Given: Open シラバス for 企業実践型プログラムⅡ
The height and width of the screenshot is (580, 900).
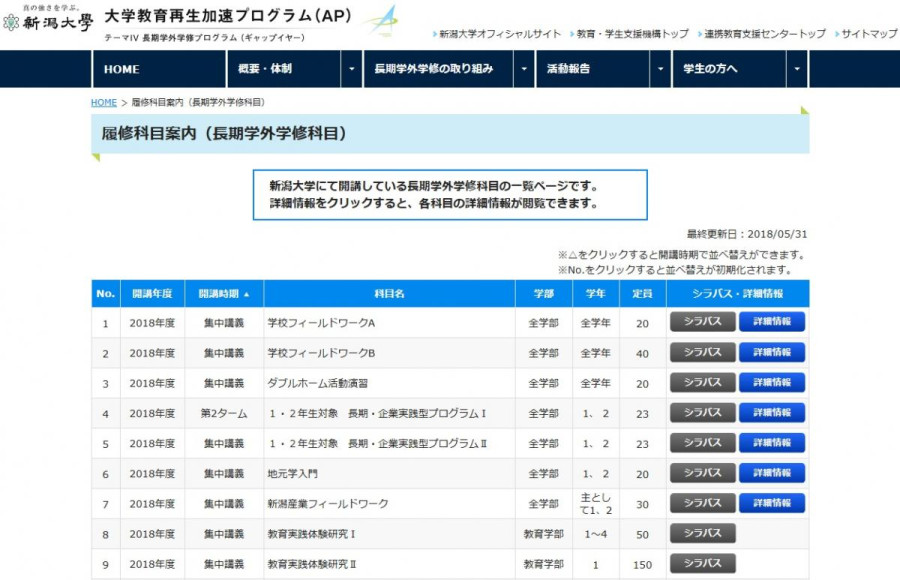Looking at the screenshot, I should pyautogui.click(x=703, y=443).
